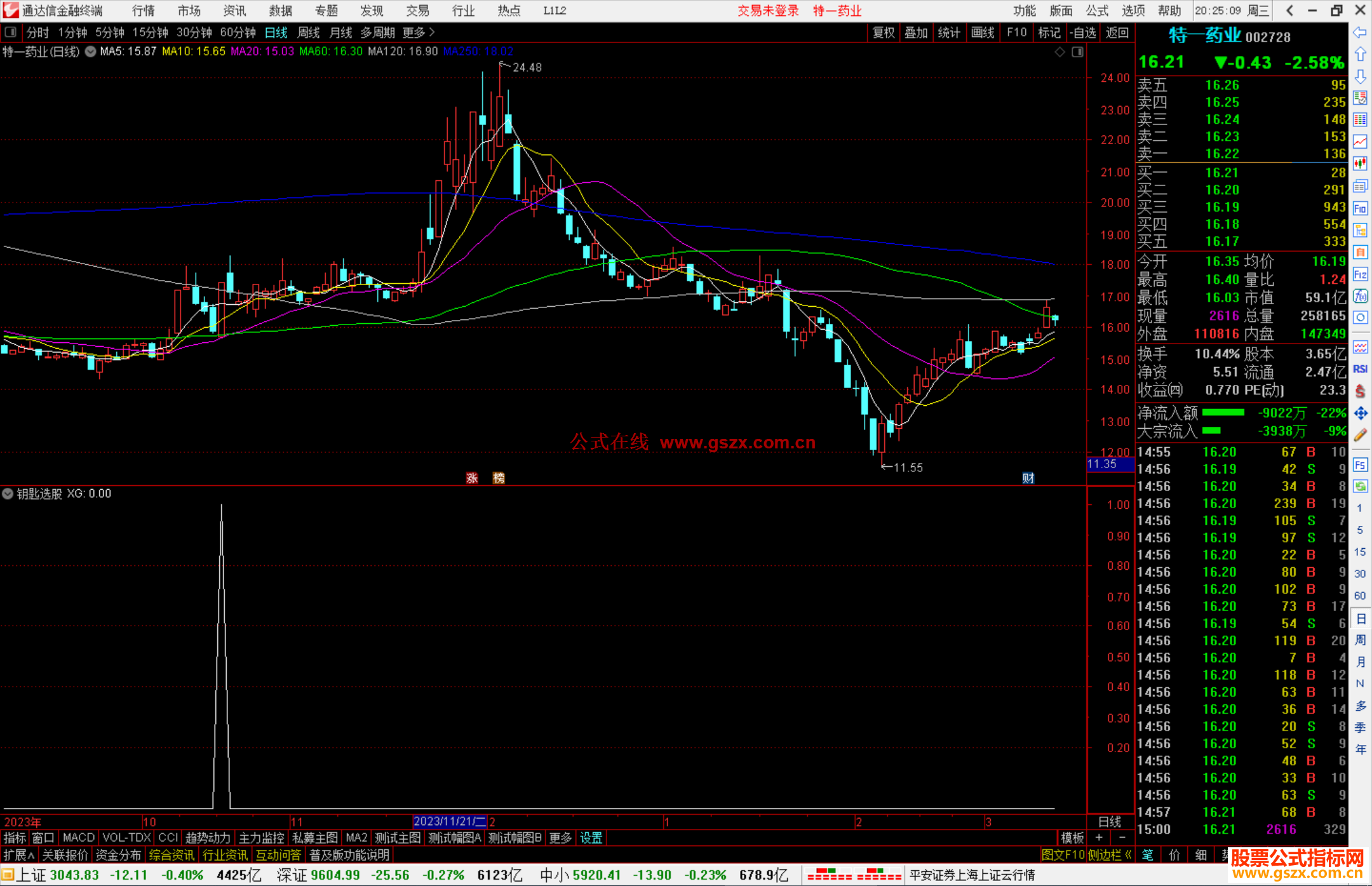Open the line trend chart sidebar icon
This screenshot has height=886, width=1372.
pyautogui.click(x=1360, y=142)
